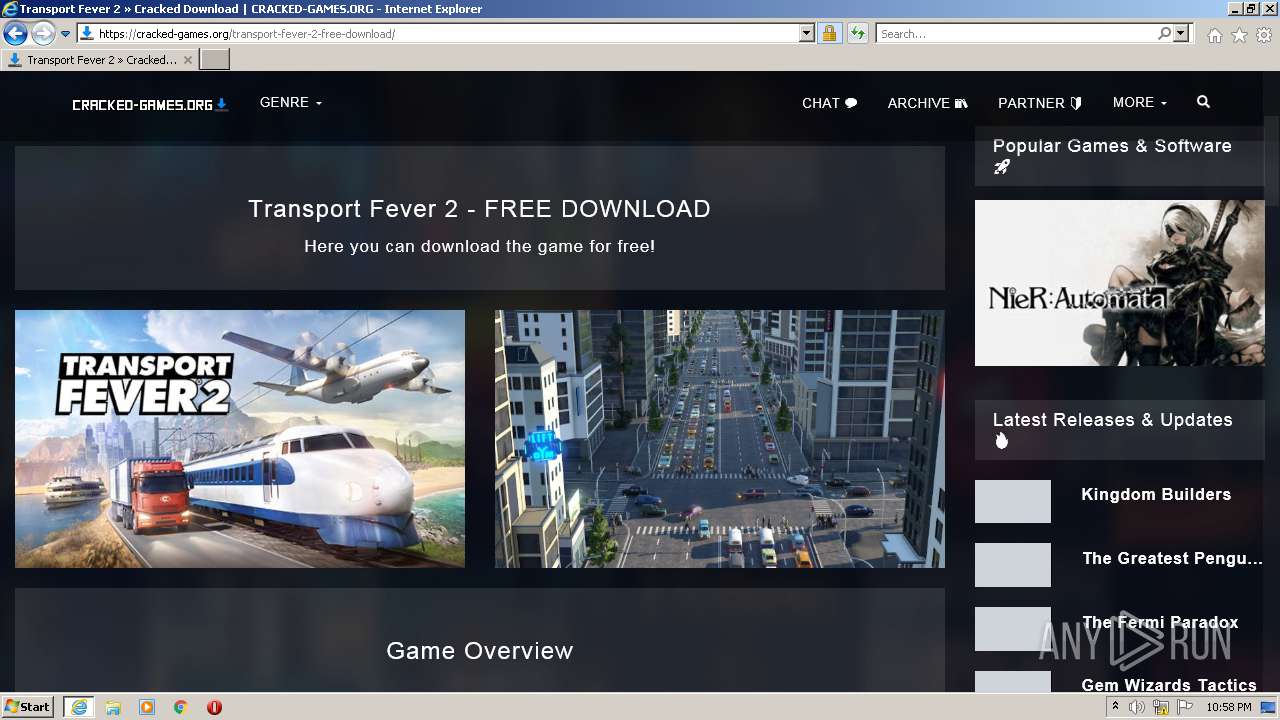Open the ARCHIVE menu item
Screen dimensions: 1280x720
928,103
